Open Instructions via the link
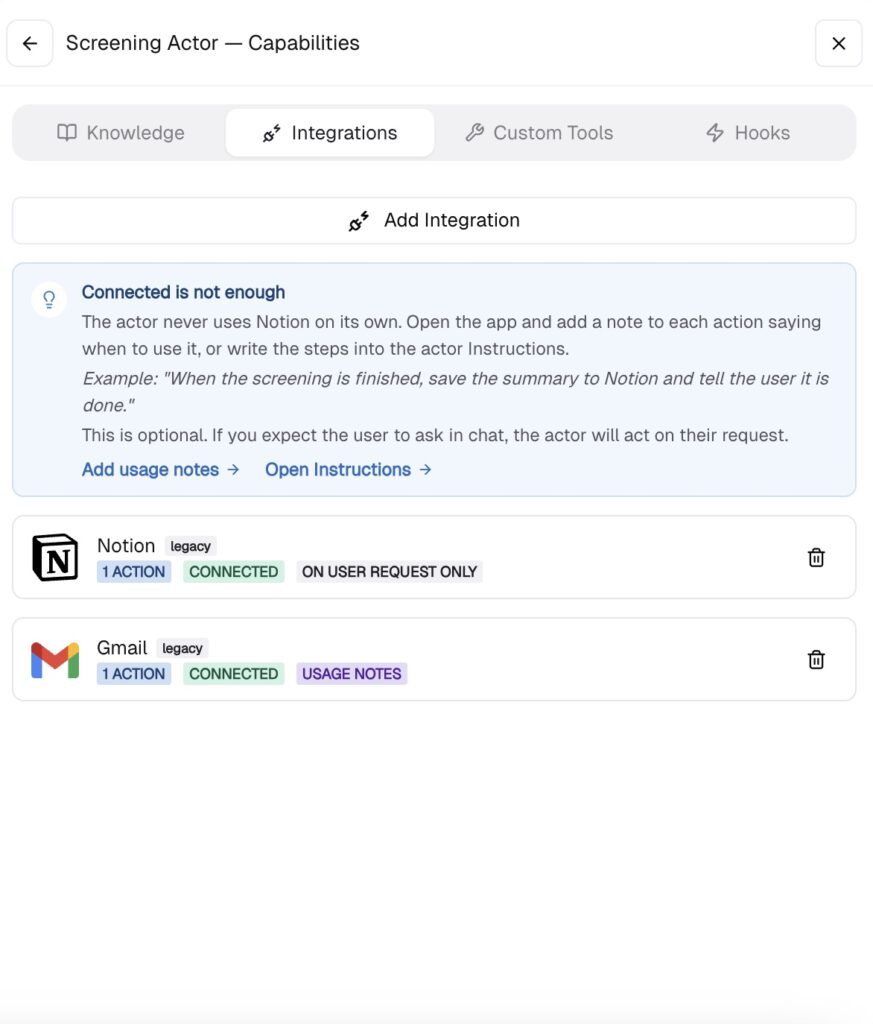Image resolution: width=873 pixels, height=1024 pixels. point(348,470)
